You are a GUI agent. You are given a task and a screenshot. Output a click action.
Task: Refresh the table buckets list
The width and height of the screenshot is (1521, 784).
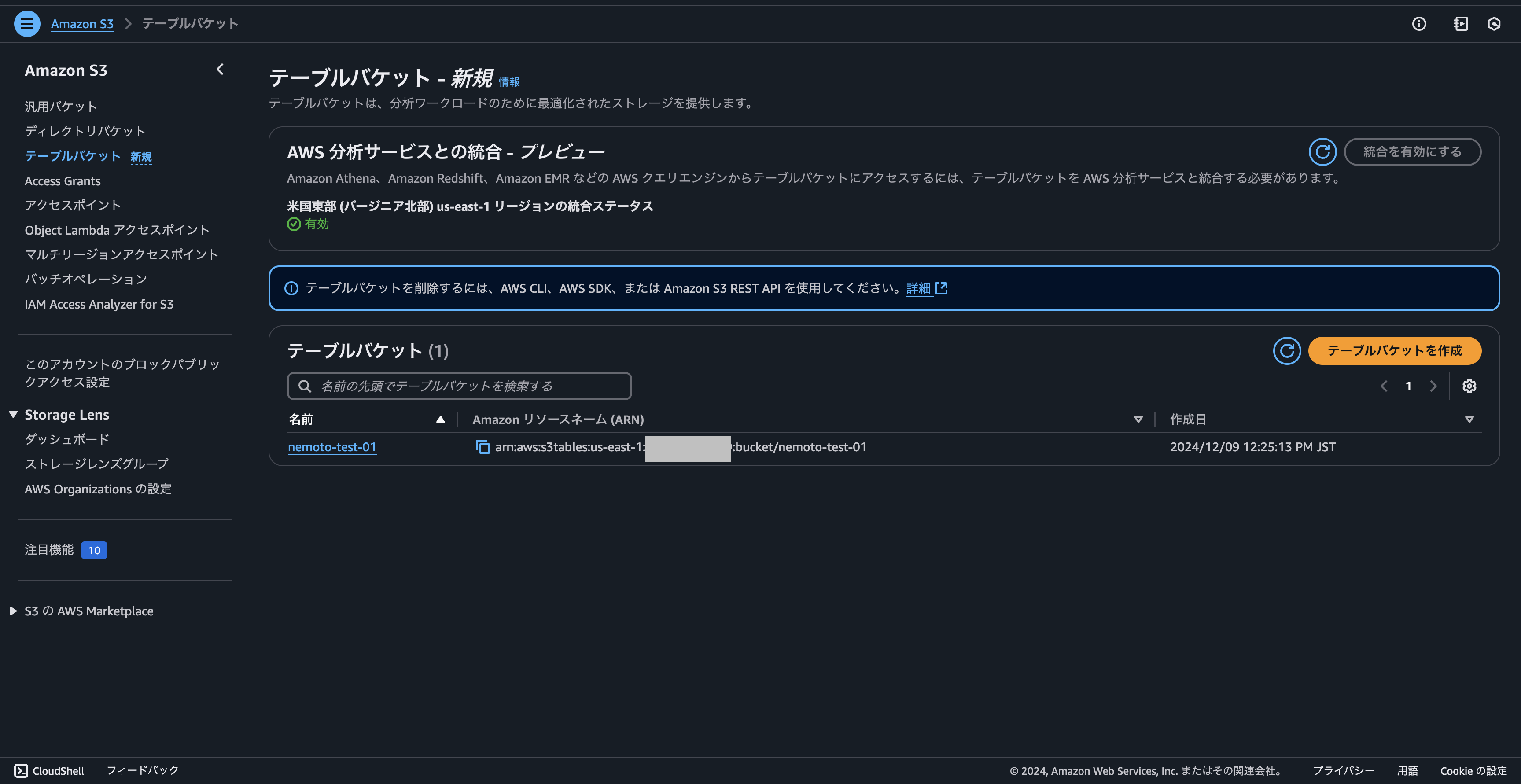click(1287, 351)
